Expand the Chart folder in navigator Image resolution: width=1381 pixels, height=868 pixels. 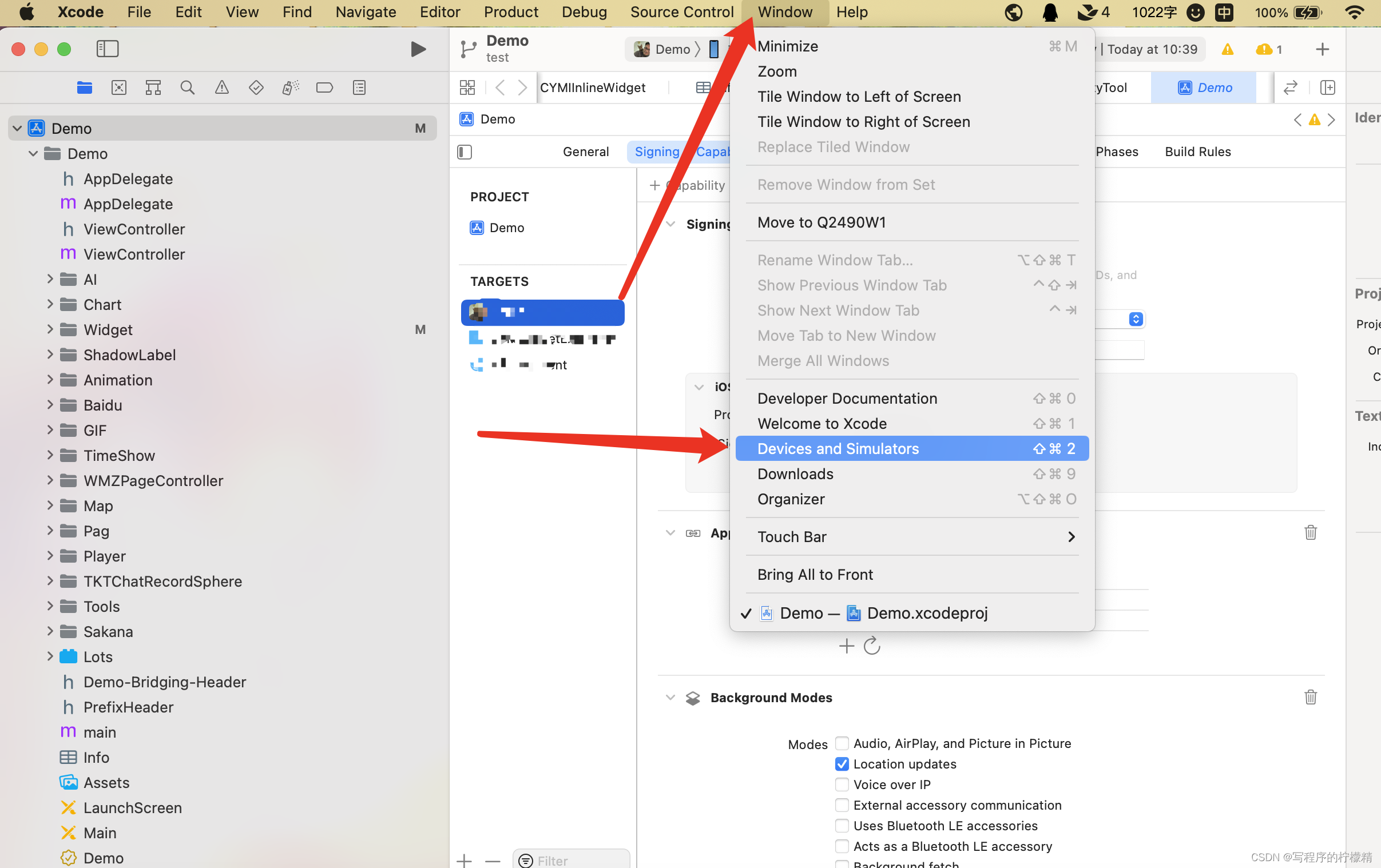[x=50, y=304]
